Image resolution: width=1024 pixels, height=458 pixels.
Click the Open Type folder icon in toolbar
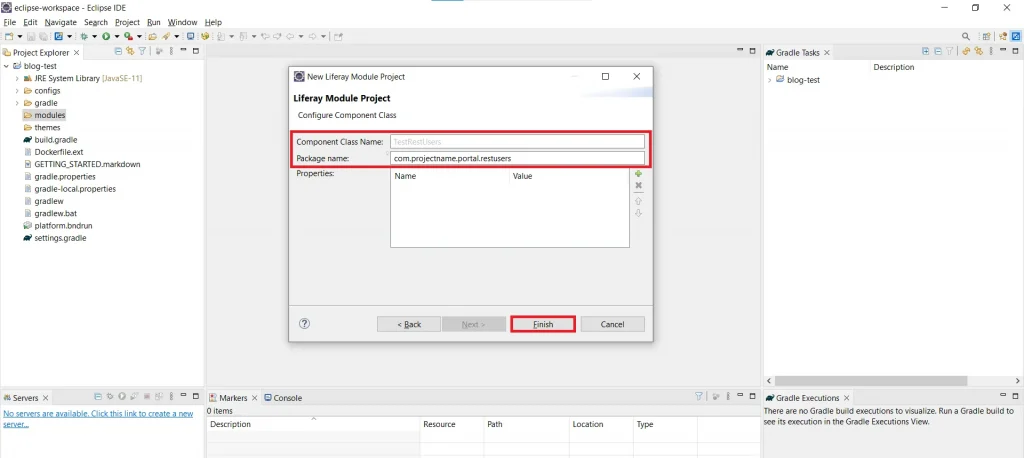tap(152, 37)
